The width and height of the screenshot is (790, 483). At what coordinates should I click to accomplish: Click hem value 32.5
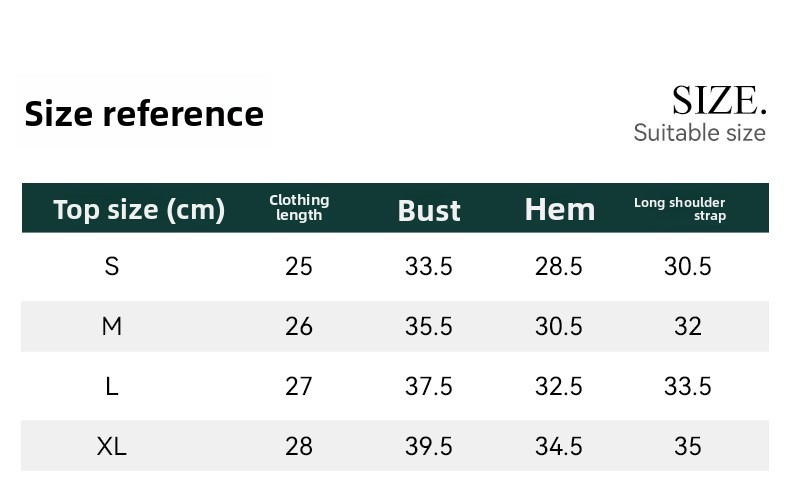[x=559, y=386]
